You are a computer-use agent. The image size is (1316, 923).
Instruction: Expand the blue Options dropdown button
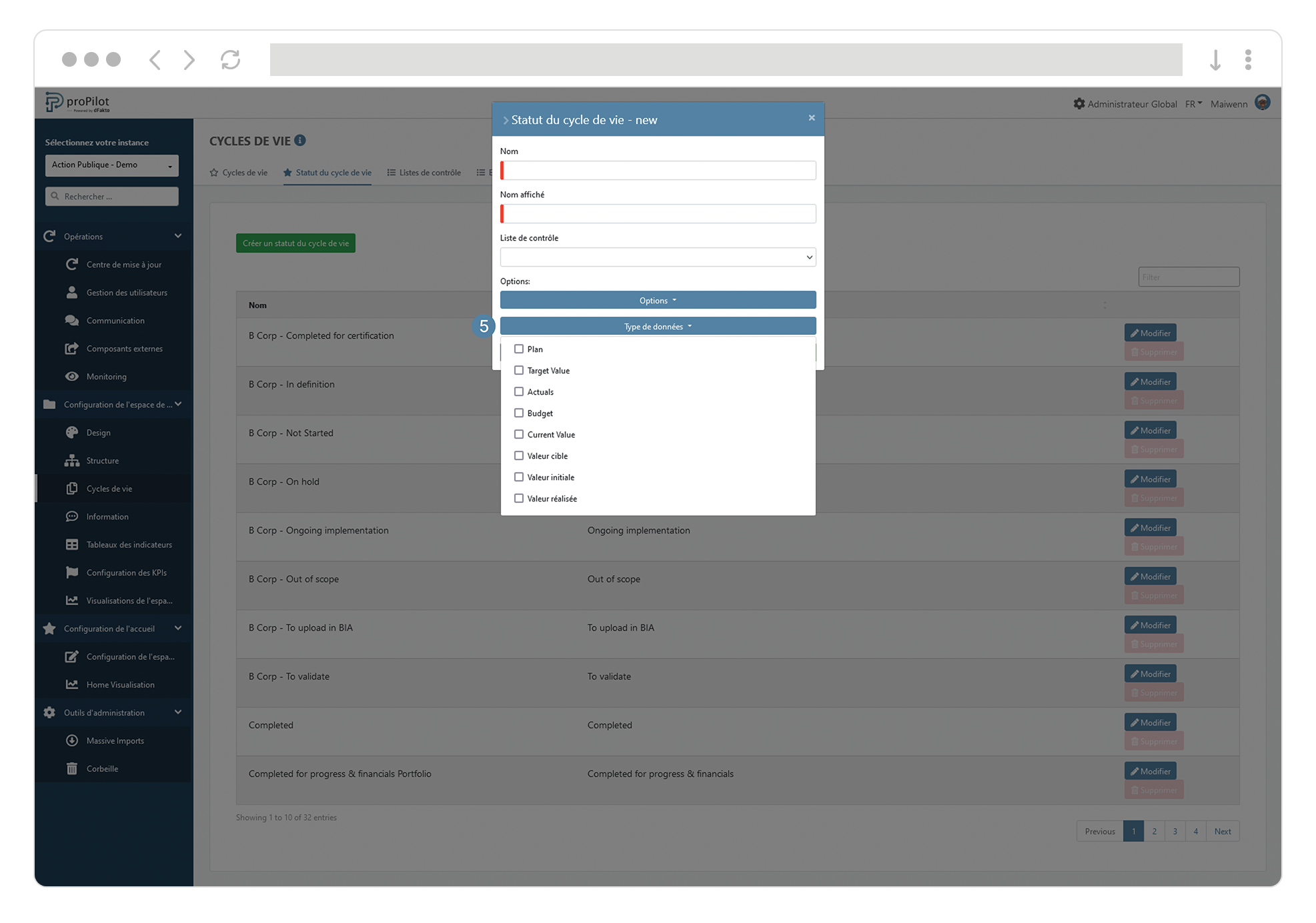(657, 300)
